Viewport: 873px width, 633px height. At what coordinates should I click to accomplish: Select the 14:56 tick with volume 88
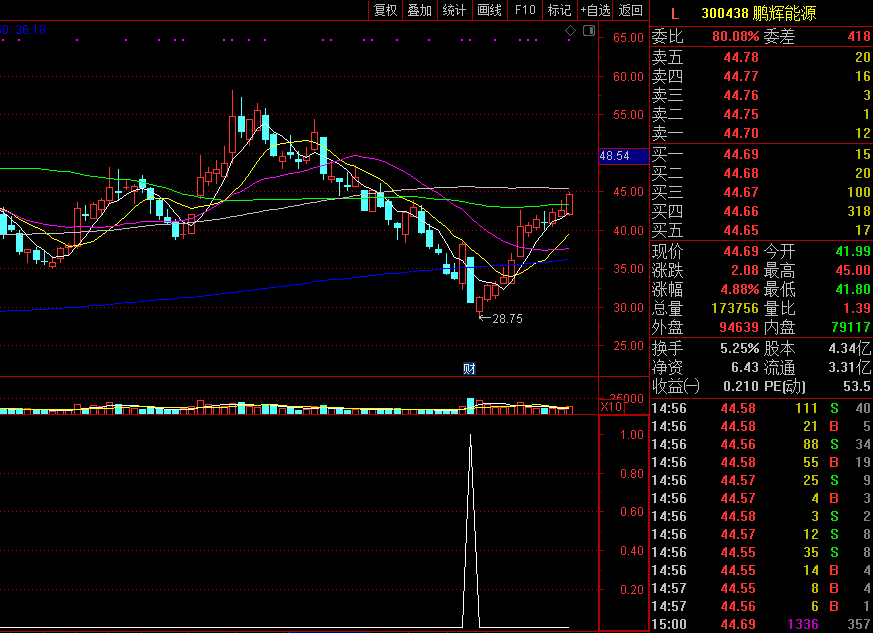coord(761,444)
